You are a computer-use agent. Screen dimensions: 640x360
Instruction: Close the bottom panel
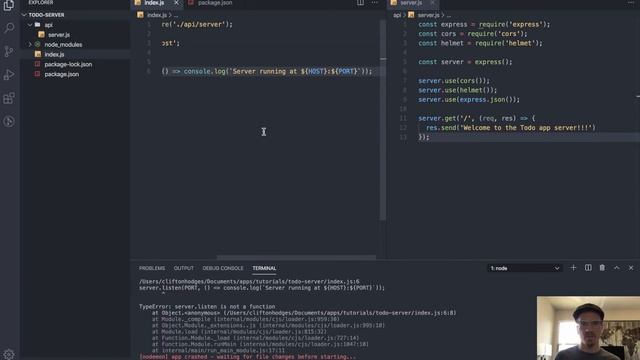click(x=631, y=268)
